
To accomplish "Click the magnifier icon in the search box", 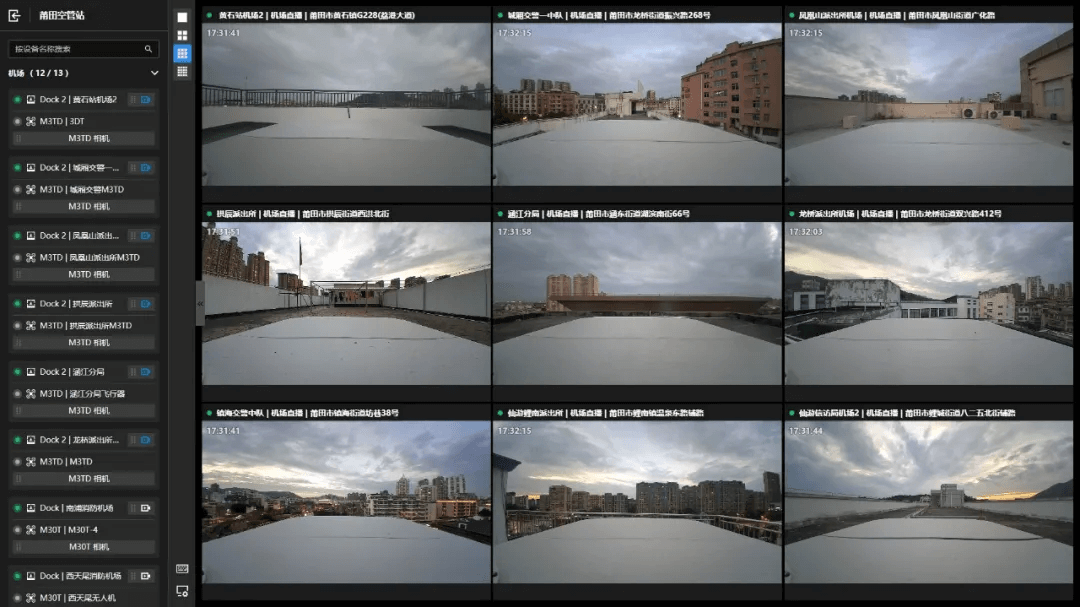I will pos(148,49).
